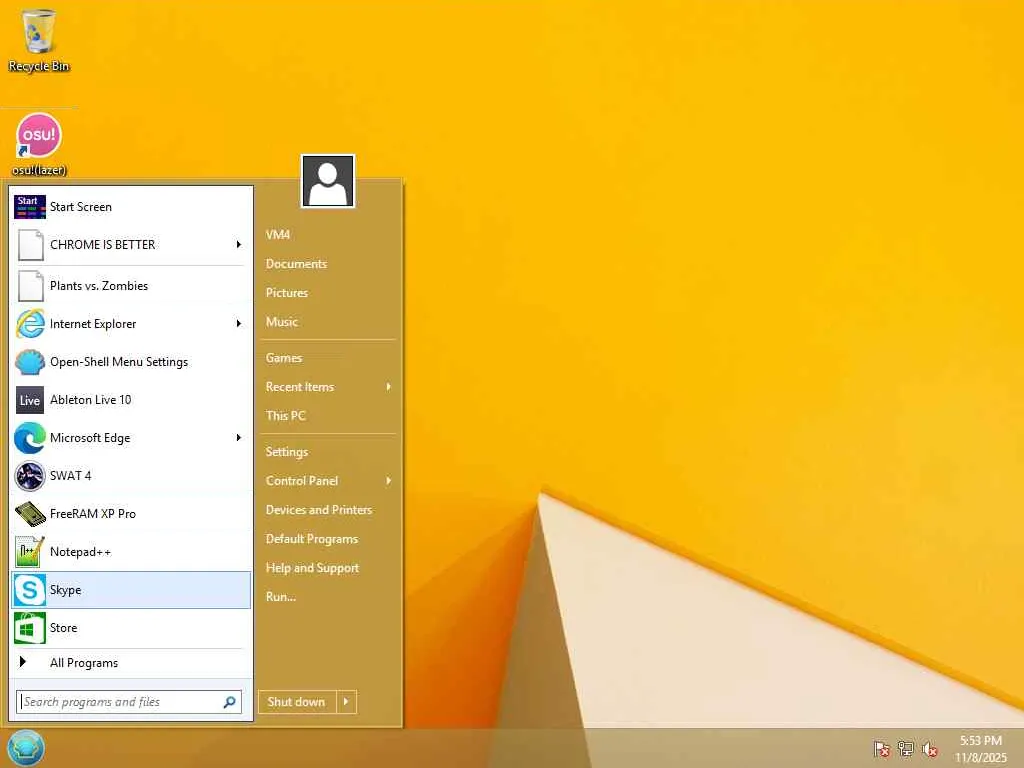
Task: Click the SWAT 4 game icon
Action: [x=30, y=475]
